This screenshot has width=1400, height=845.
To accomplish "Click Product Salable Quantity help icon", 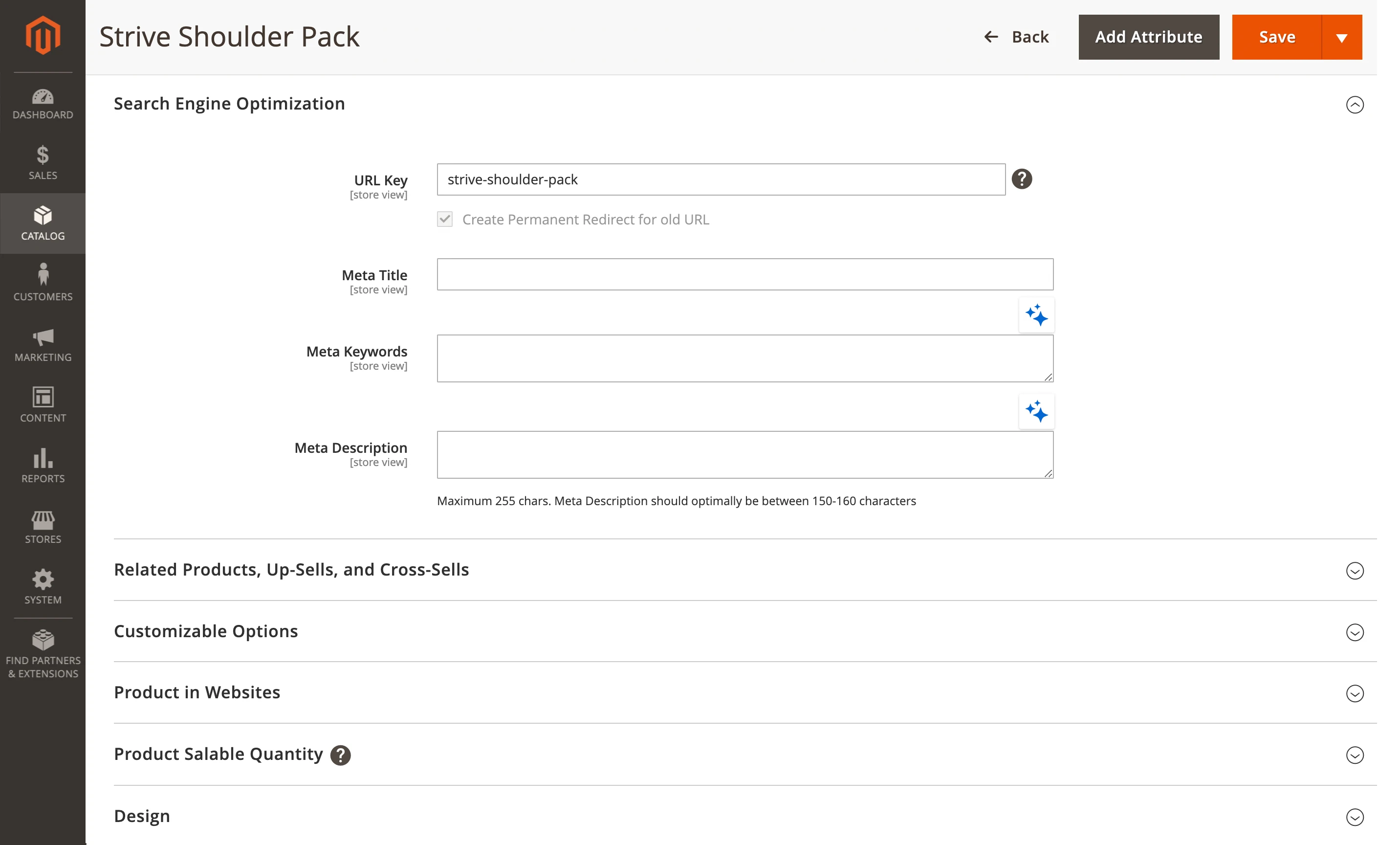I will point(340,755).
